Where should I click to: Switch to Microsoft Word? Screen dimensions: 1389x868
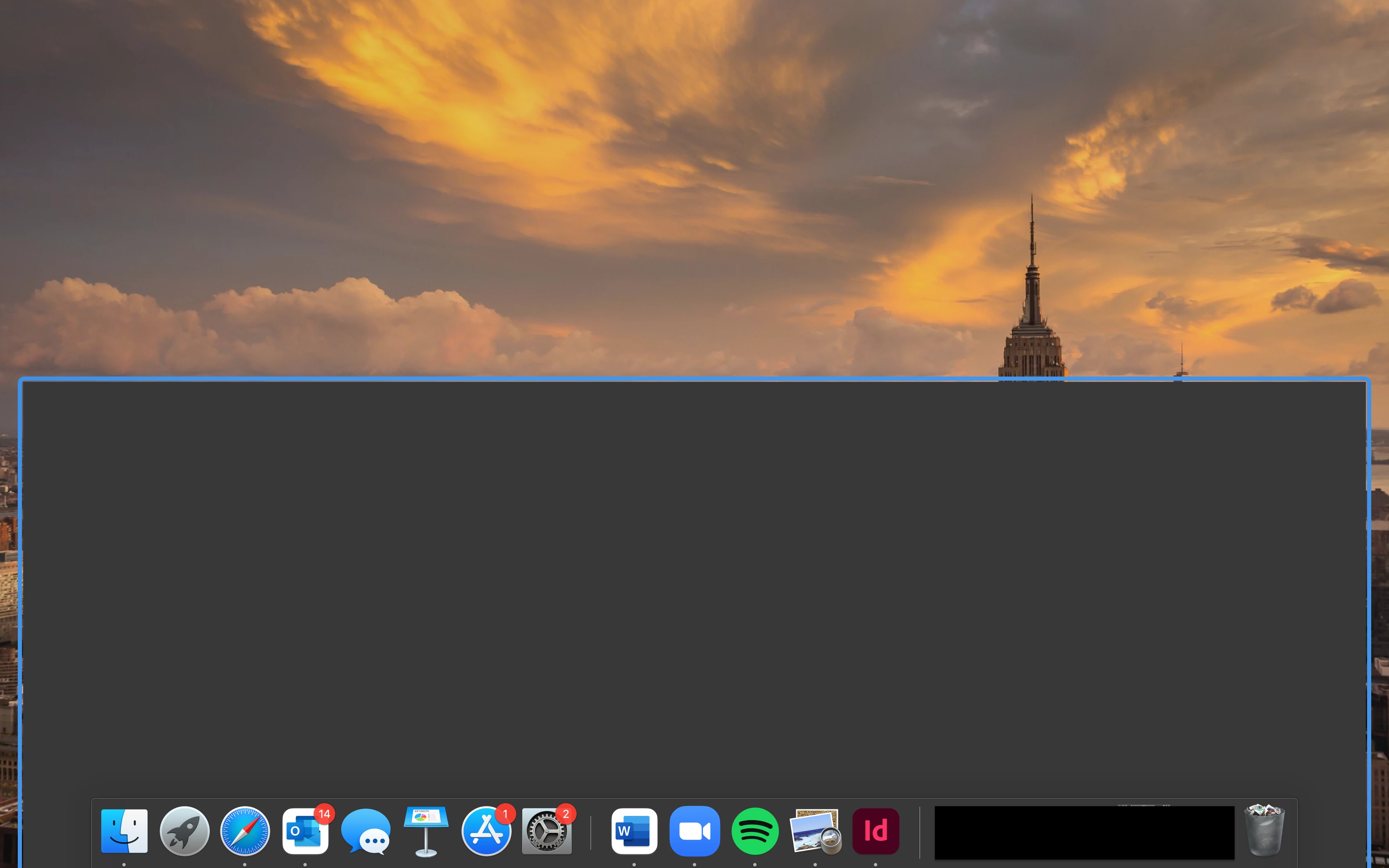tap(634, 831)
